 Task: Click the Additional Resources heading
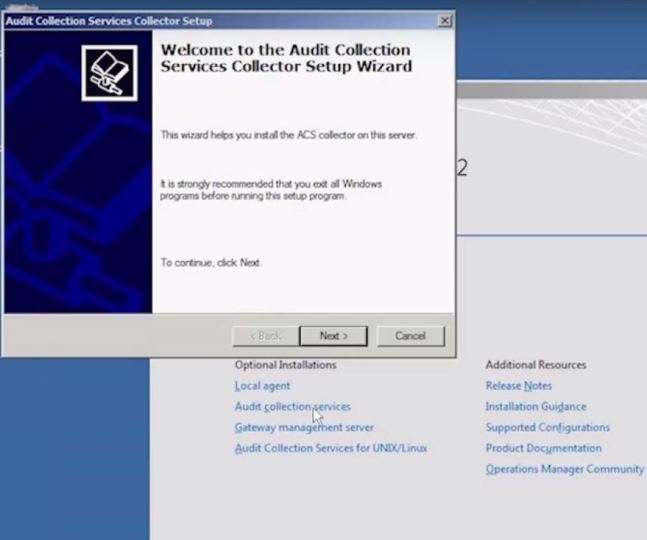(536, 365)
